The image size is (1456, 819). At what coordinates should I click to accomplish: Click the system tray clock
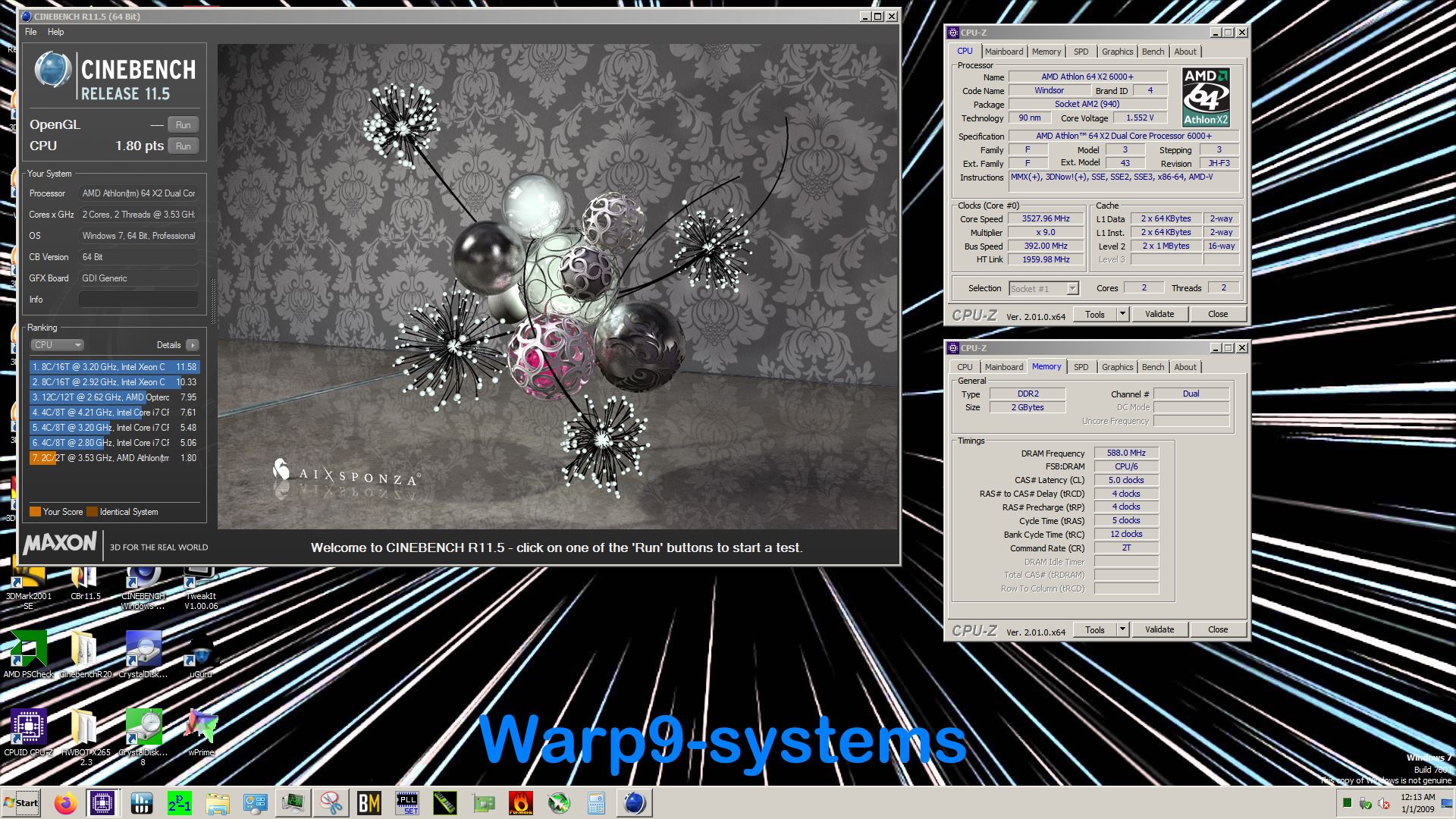tap(1417, 803)
